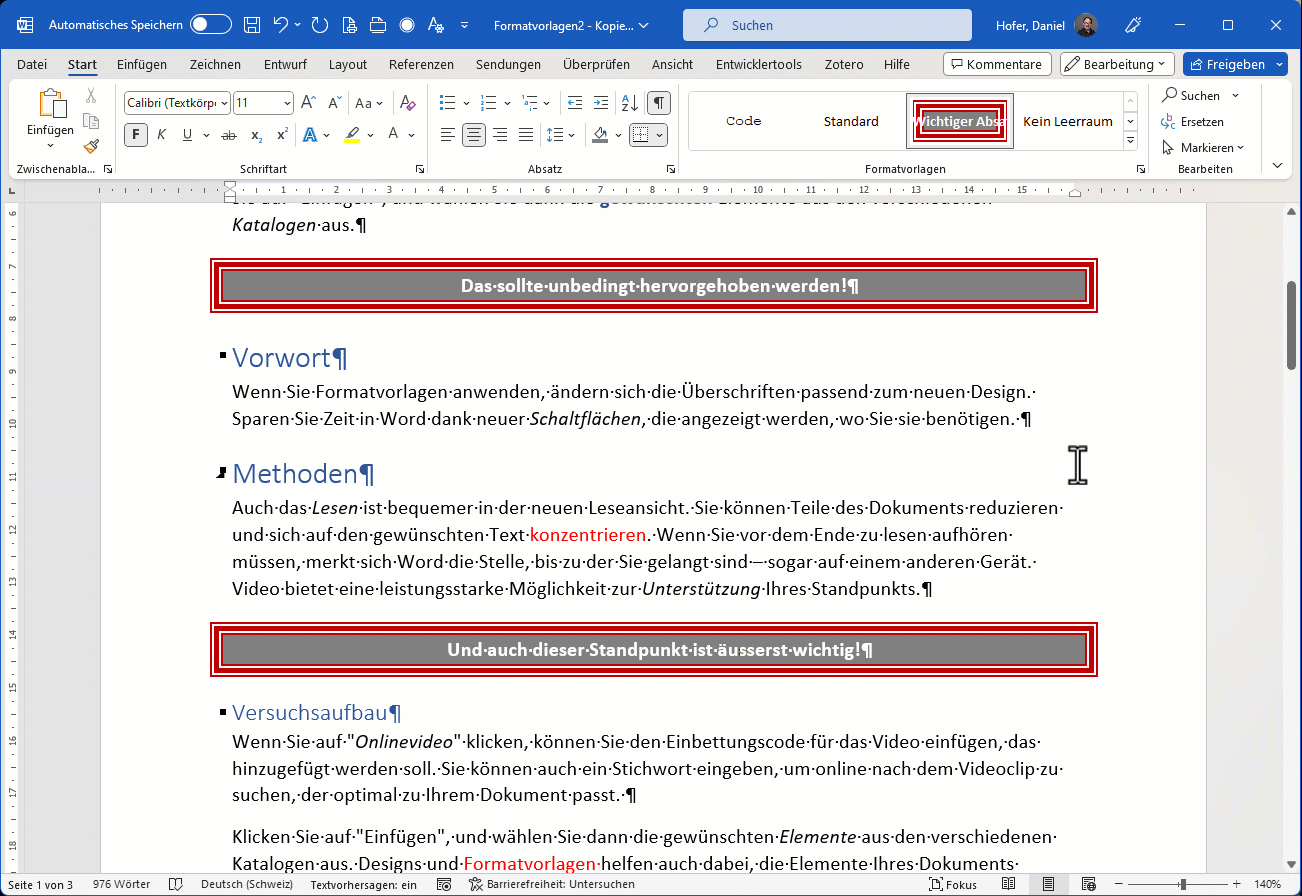Click the Kommentare button
1302x896 pixels.
pos(996,64)
